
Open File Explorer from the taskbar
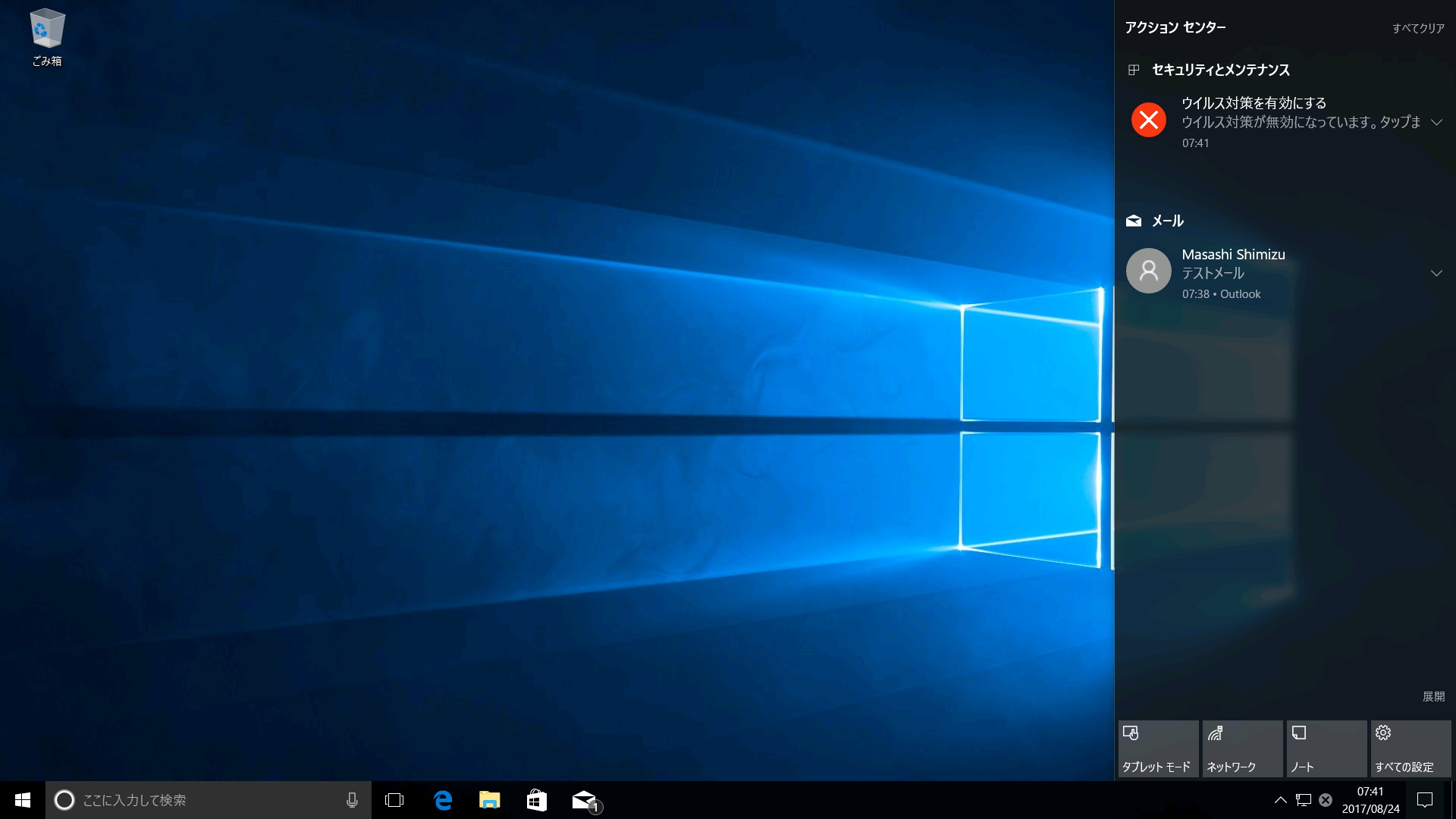(x=490, y=800)
